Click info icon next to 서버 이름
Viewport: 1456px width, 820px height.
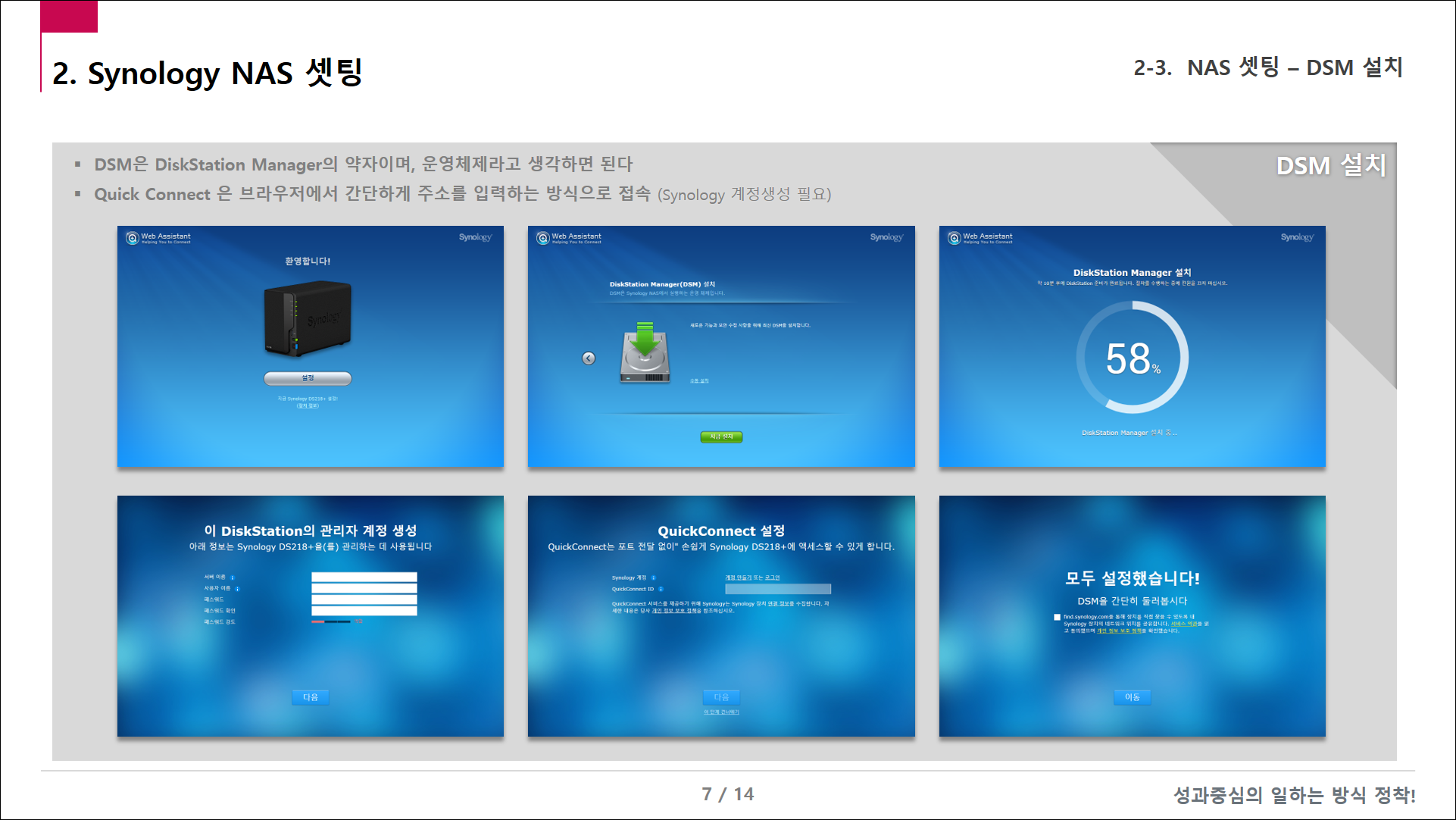(233, 577)
